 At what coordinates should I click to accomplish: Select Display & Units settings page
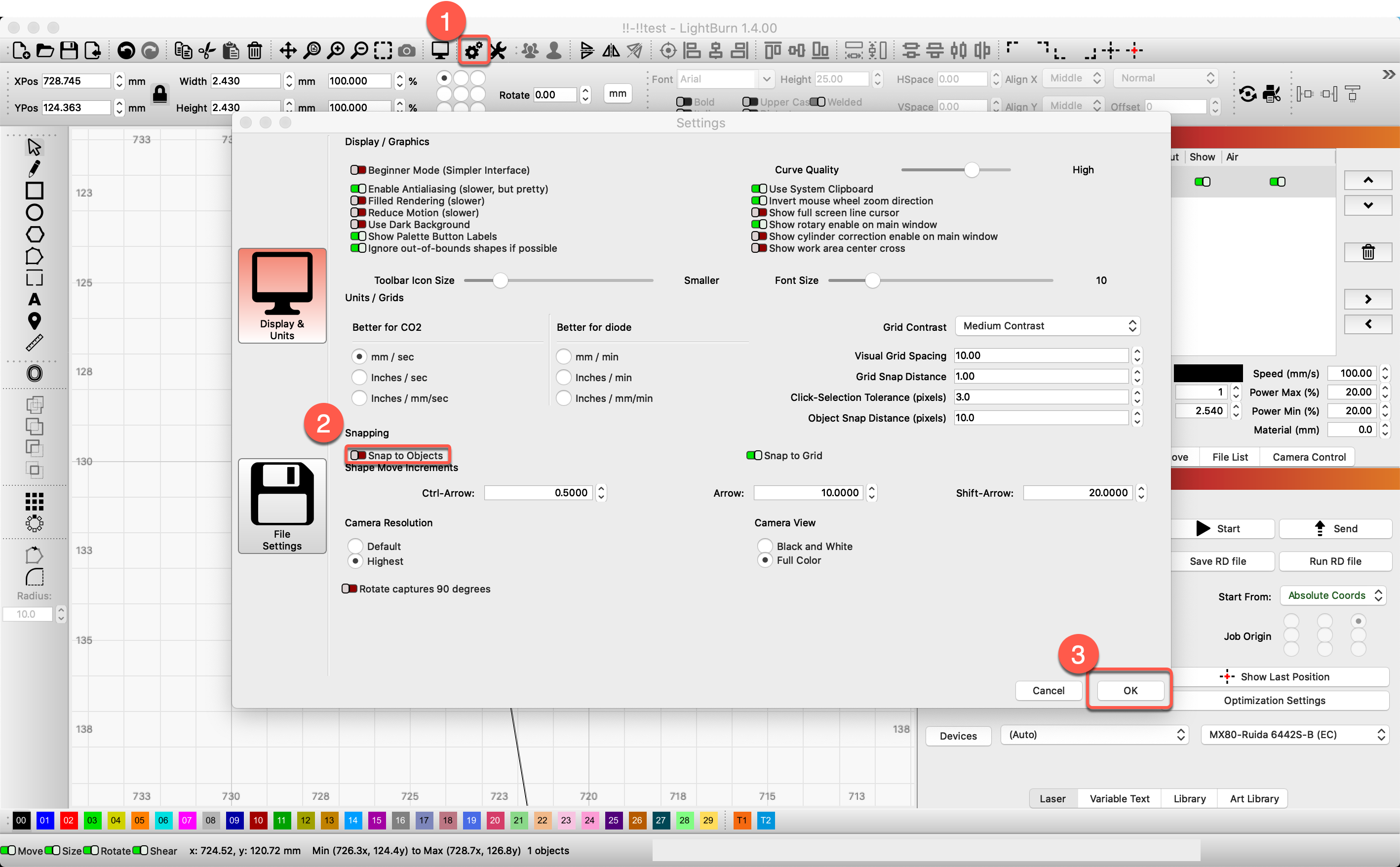(x=282, y=296)
